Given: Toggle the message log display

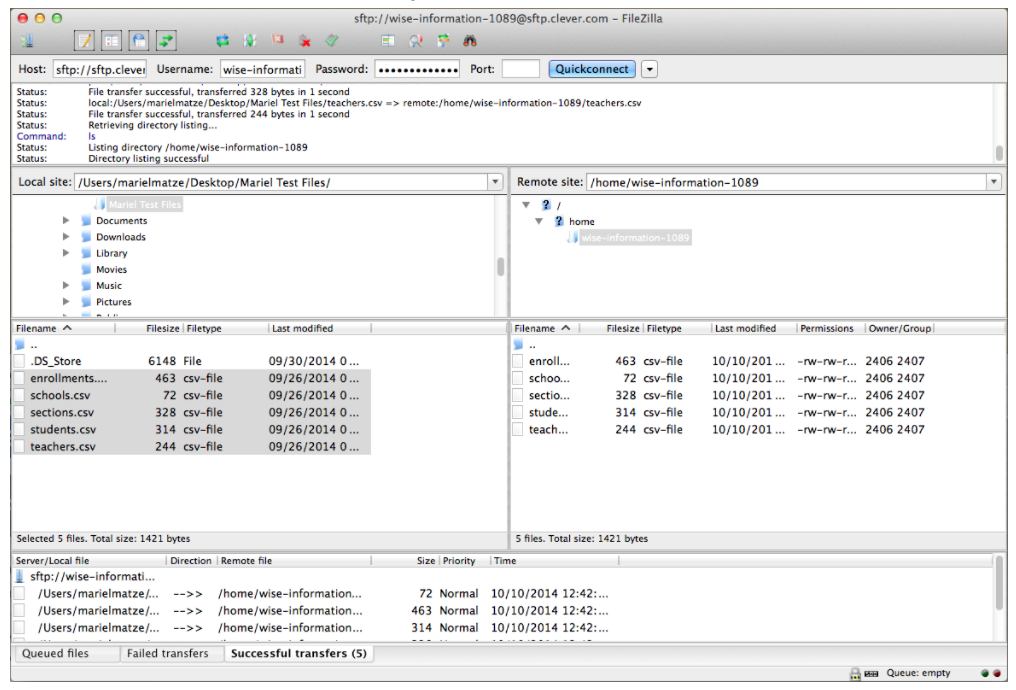Looking at the screenshot, I should pyautogui.click(x=86, y=40).
